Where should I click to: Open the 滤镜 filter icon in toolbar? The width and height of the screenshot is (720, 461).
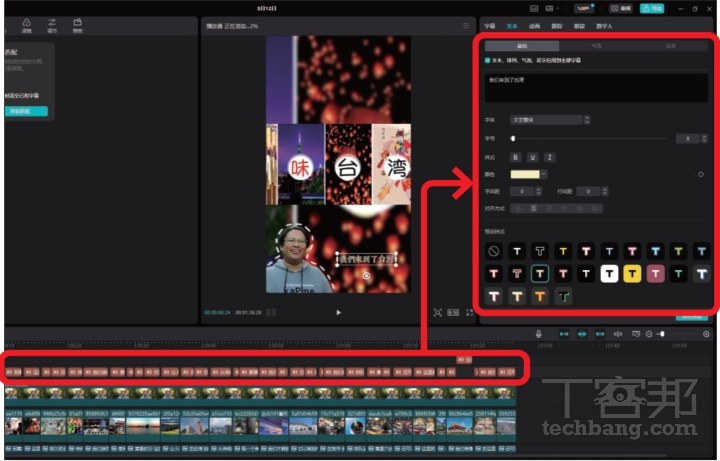(27, 25)
